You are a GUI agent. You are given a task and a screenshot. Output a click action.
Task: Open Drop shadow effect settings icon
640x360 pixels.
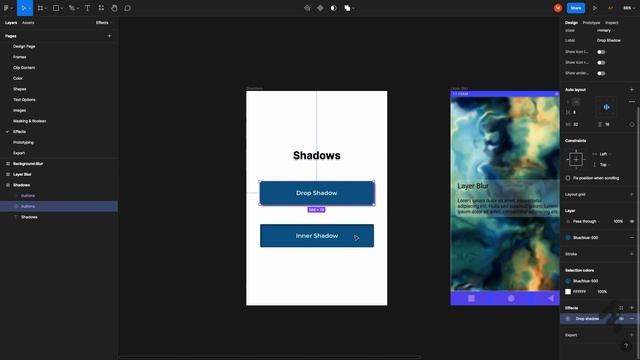[x=568, y=318]
